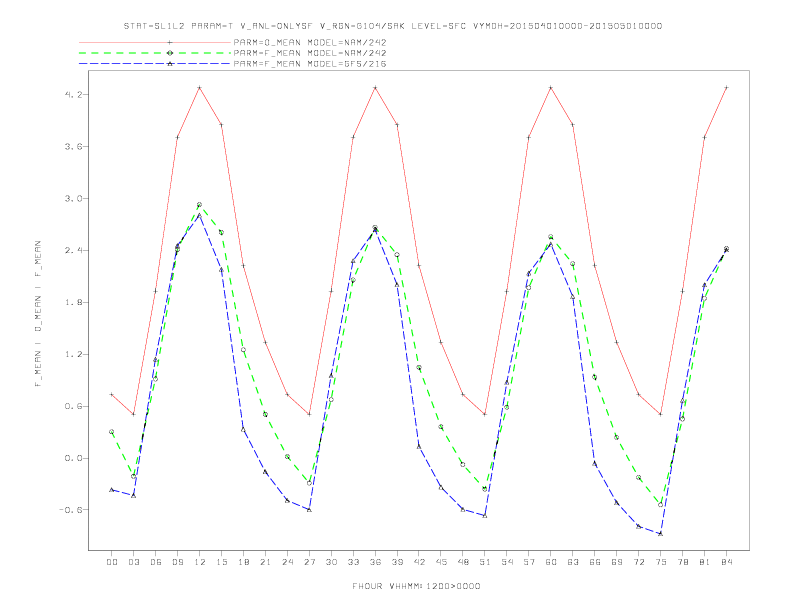Click the FHOUR VHHMM x-axis title

[416, 586]
